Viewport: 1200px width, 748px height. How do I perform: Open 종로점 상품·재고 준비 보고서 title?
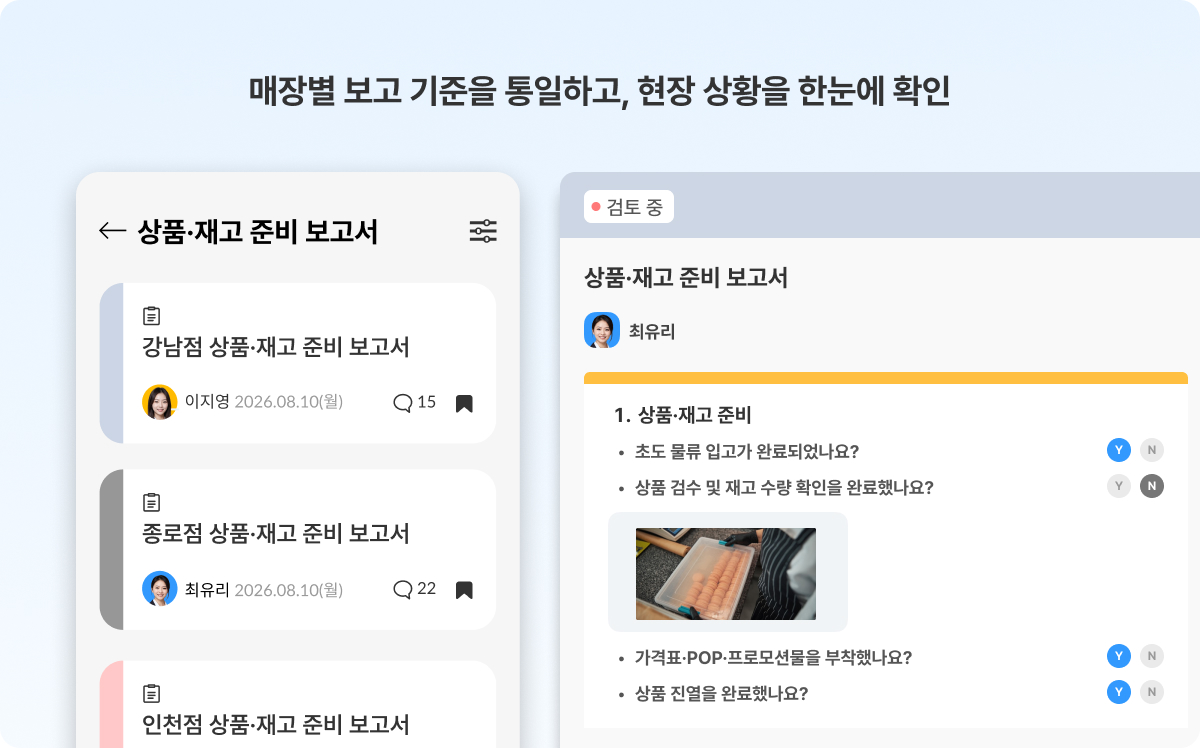pyautogui.click(x=276, y=534)
